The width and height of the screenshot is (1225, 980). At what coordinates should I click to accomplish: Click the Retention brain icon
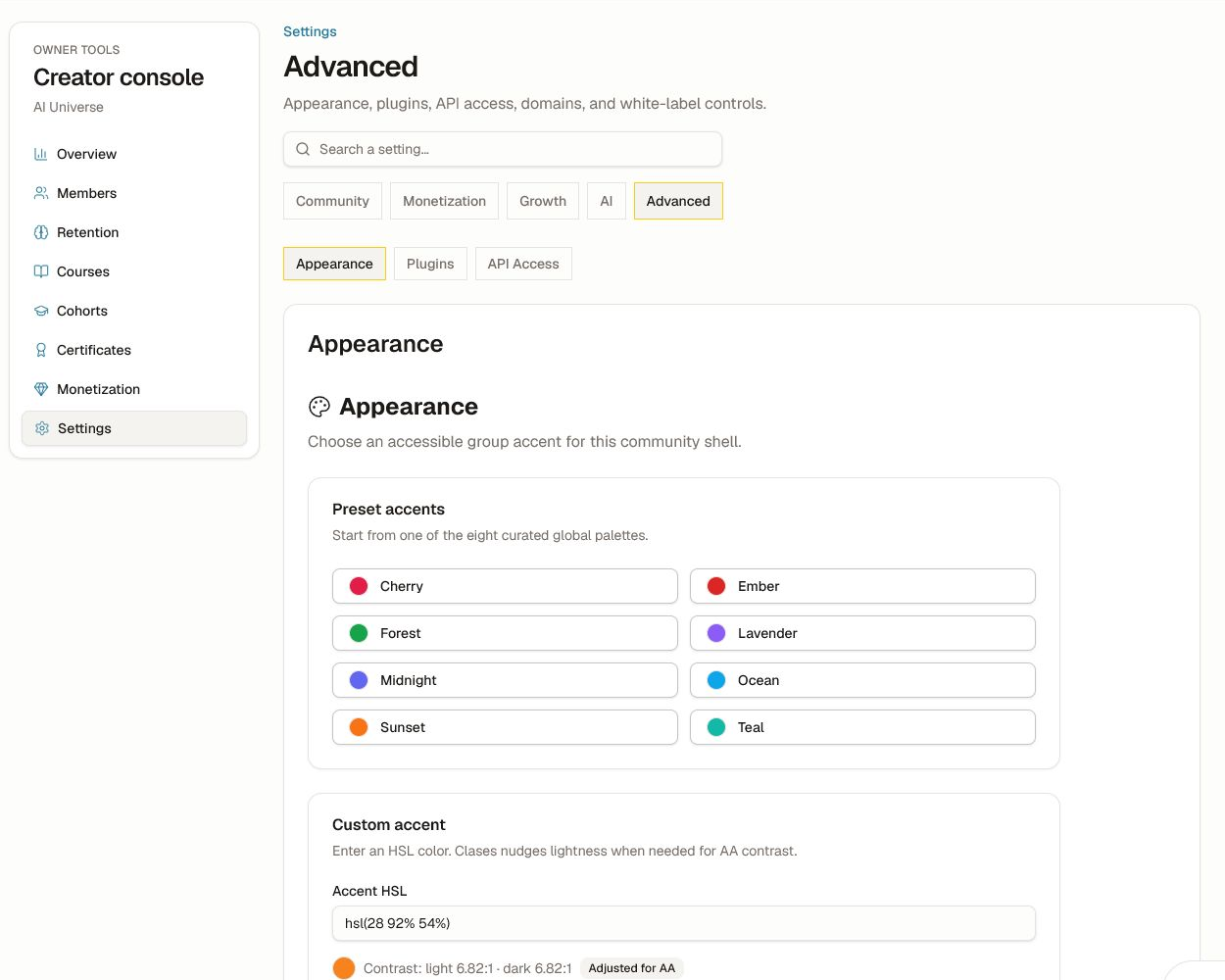[x=41, y=232]
